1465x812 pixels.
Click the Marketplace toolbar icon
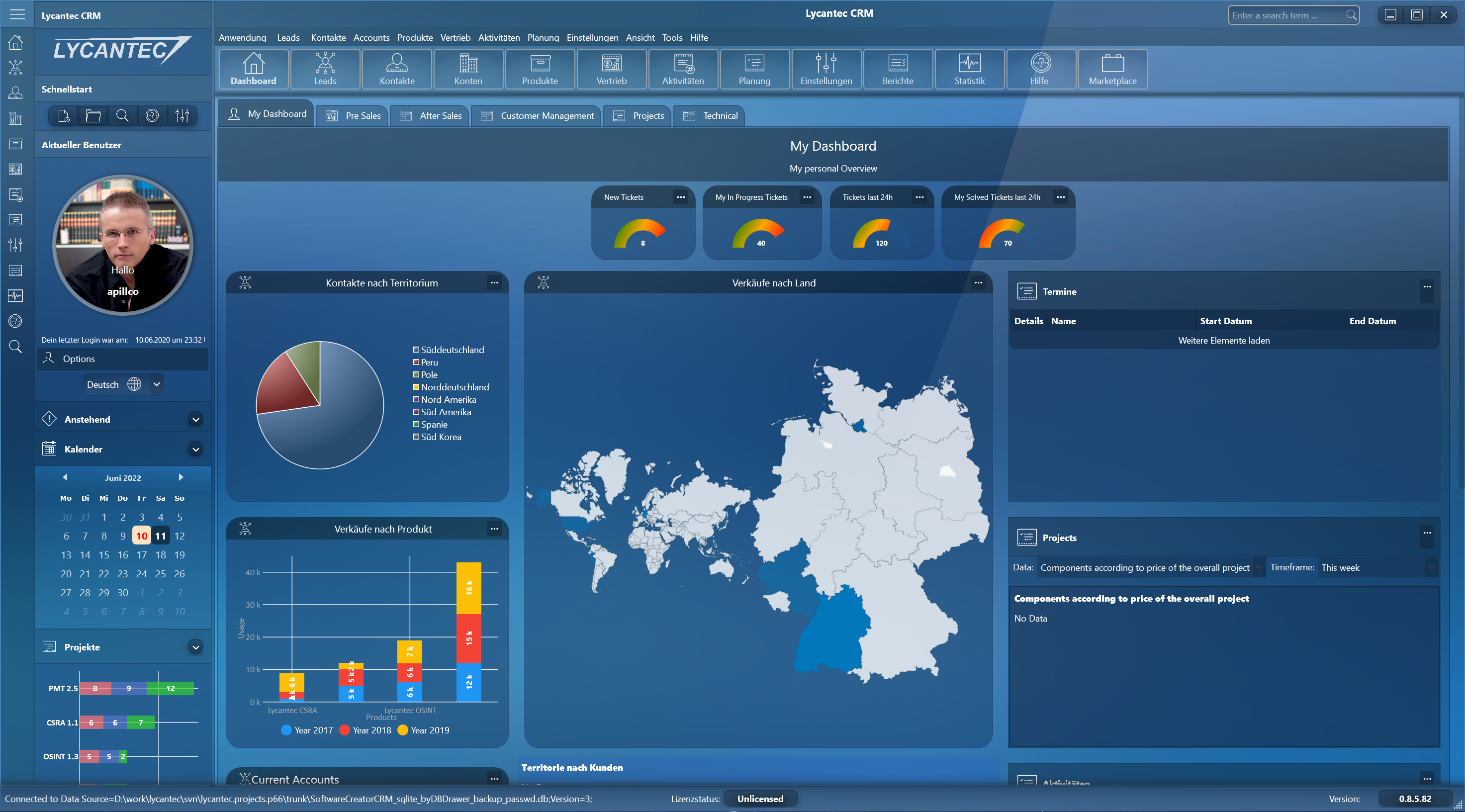click(x=1112, y=69)
